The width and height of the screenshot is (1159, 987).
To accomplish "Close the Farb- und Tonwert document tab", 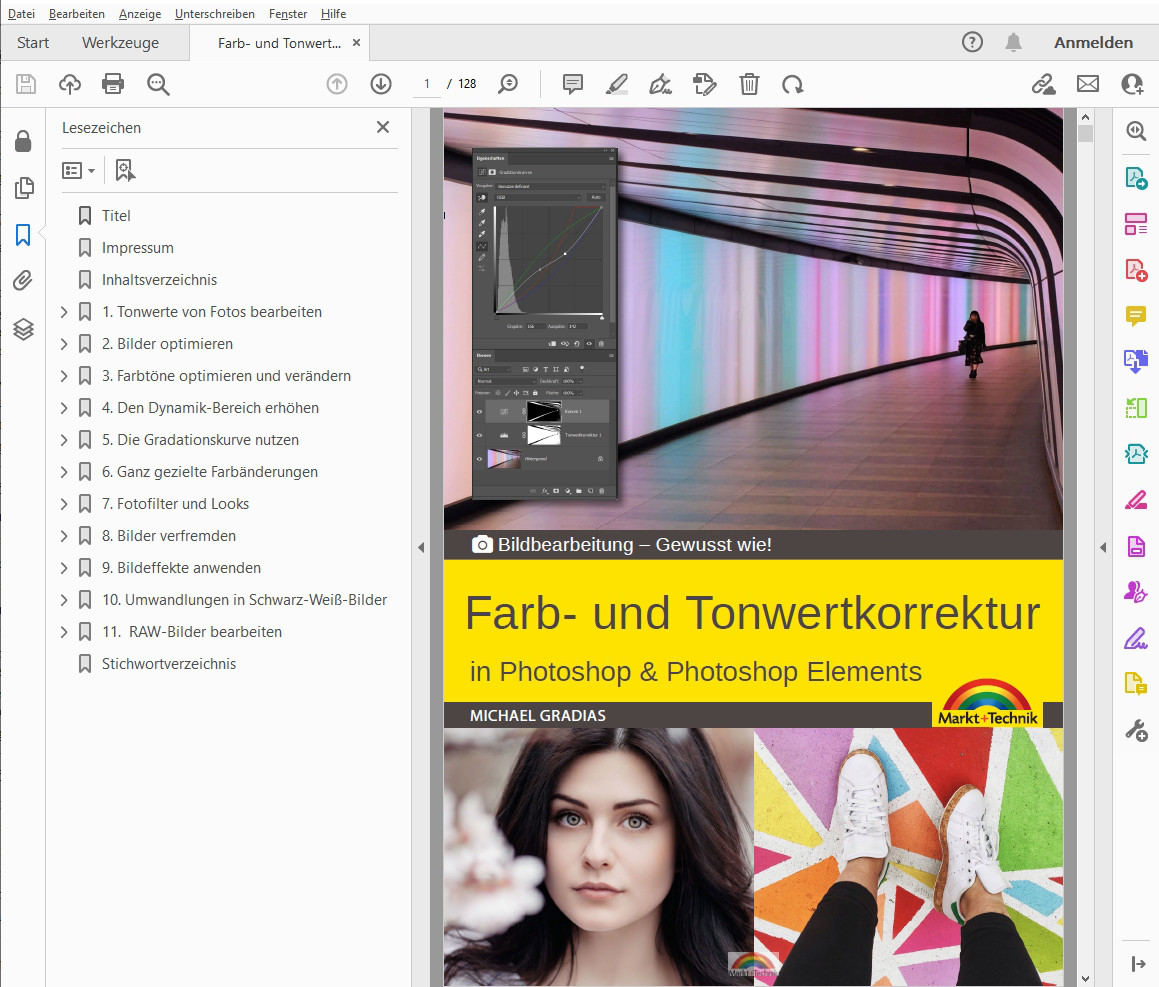I will pyautogui.click(x=356, y=43).
